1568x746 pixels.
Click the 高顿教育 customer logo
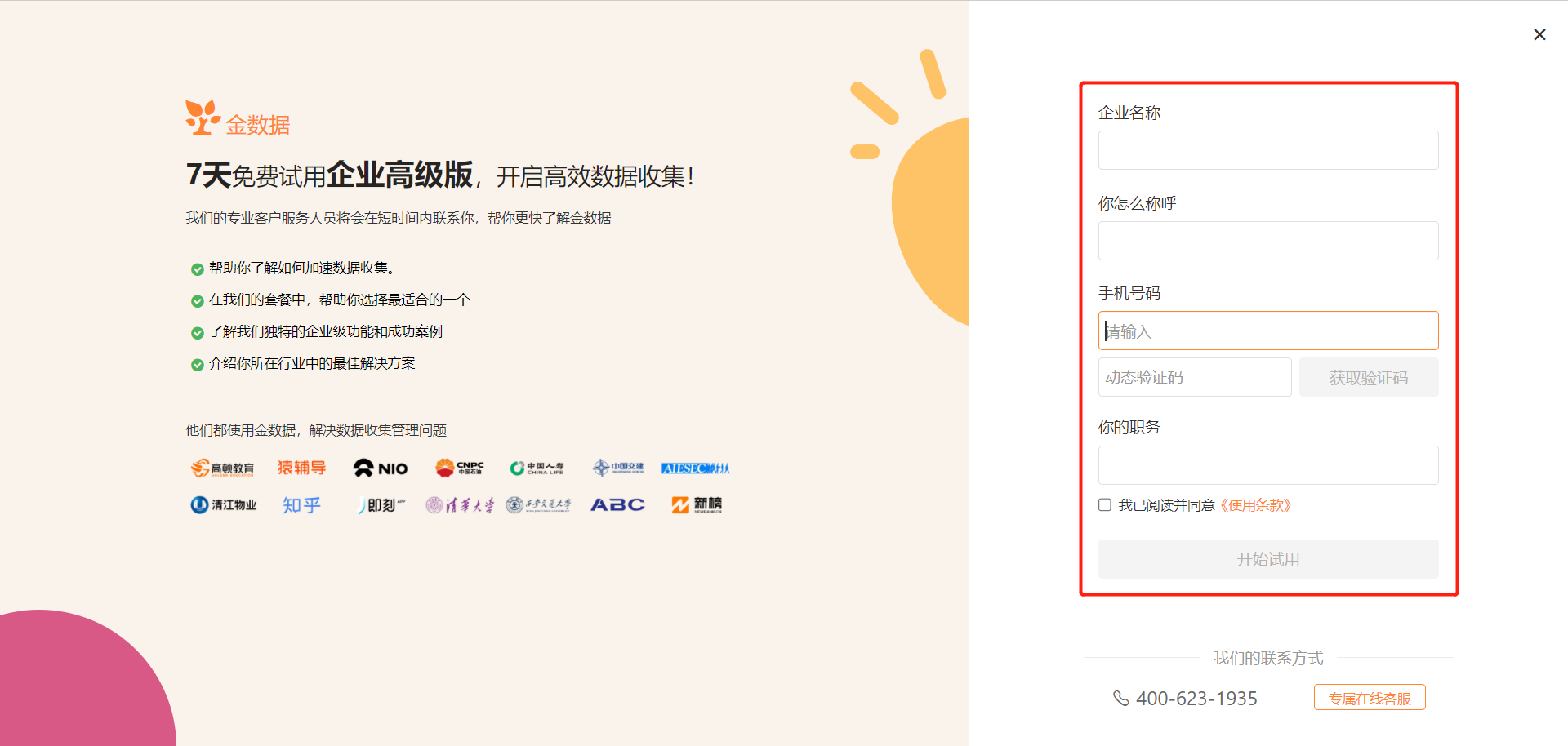pos(223,468)
